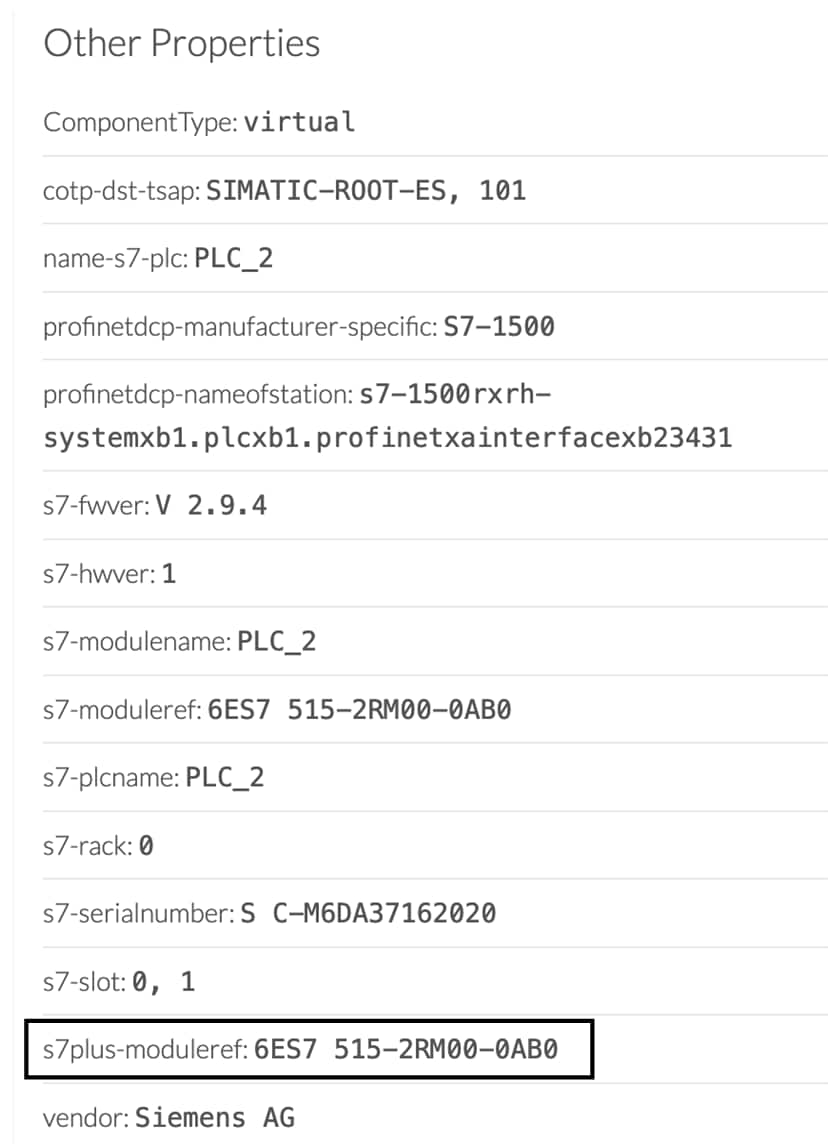Click the name-s7-plc PLC_2 value
The width and height of the screenshot is (828, 1144).
pyautogui.click(x=233, y=258)
